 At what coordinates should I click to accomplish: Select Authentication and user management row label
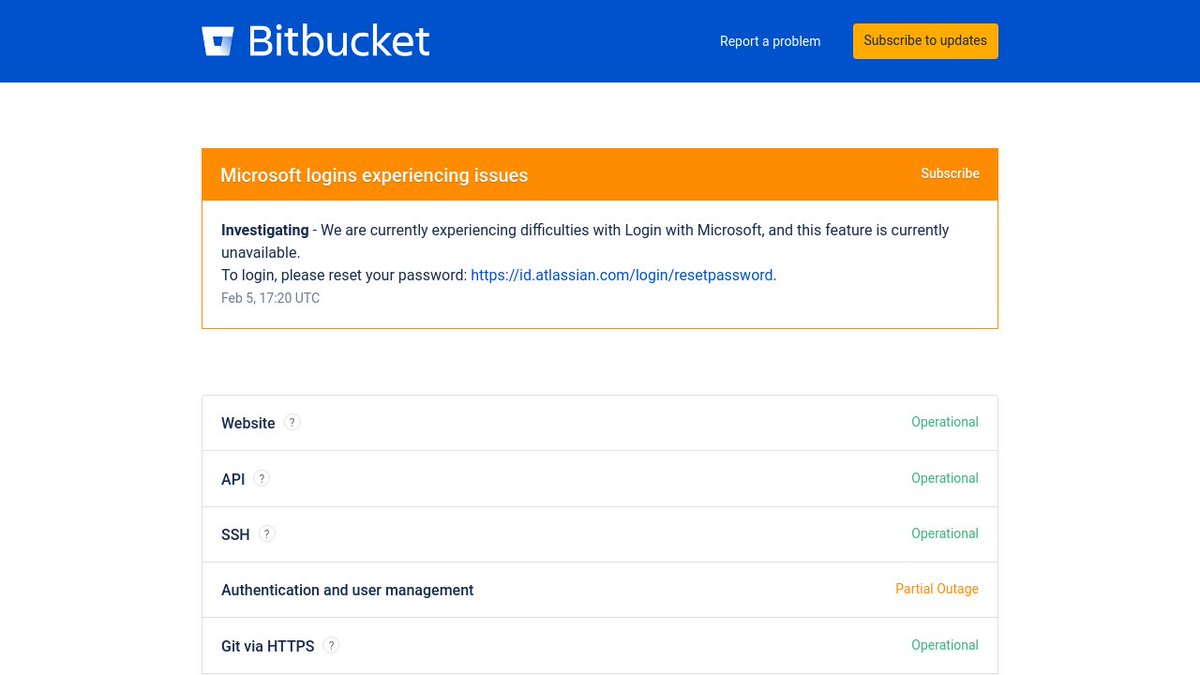coord(347,590)
